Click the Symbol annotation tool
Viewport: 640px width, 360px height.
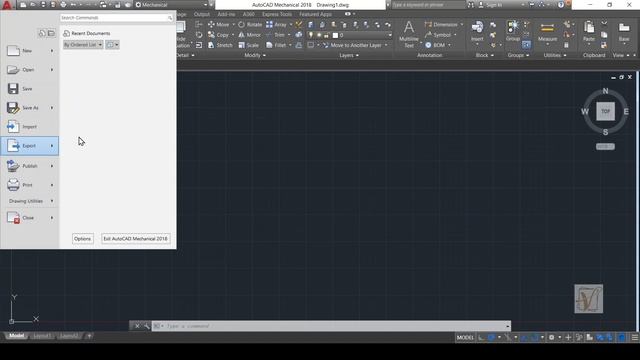(x=438, y=35)
